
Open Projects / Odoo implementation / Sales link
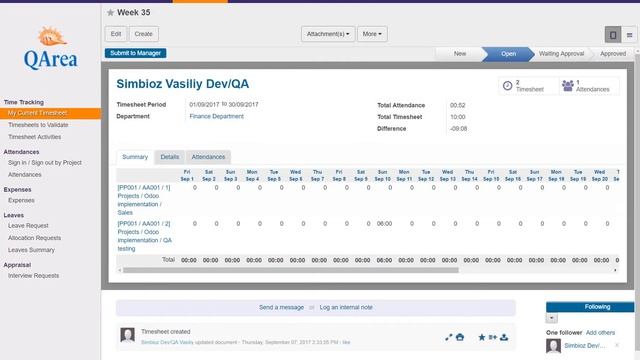coord(144,200)
